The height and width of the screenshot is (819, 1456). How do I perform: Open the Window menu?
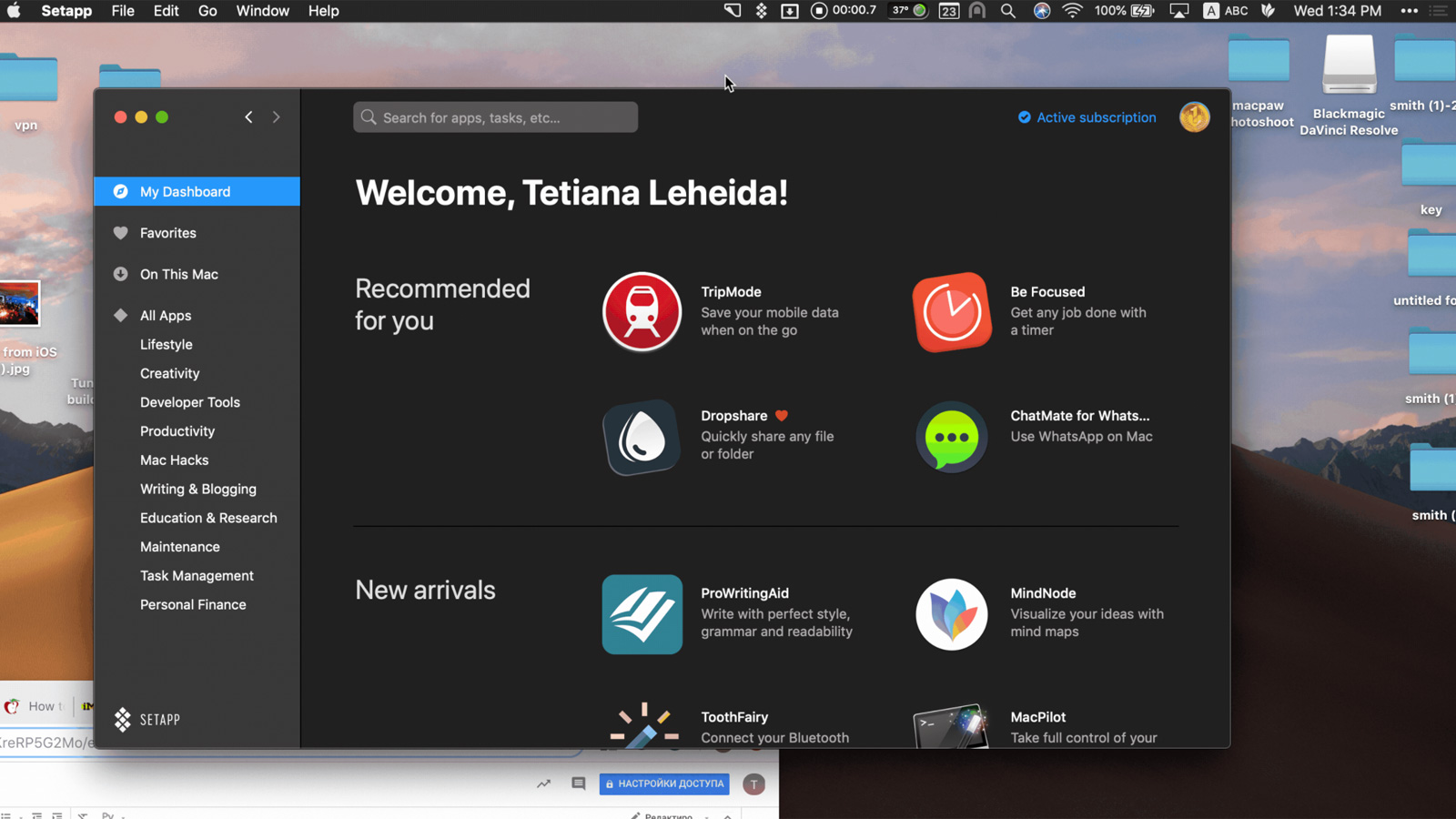262,11
